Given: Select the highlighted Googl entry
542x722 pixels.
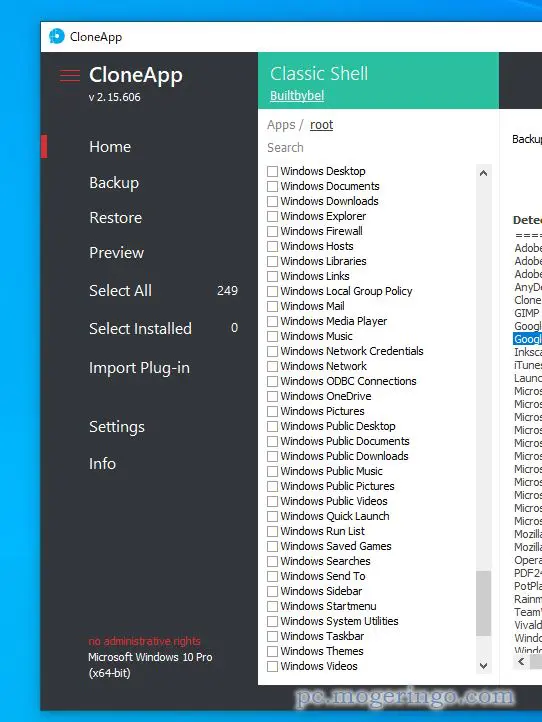Looking at the screenshot, I should [x=528, y=339].
